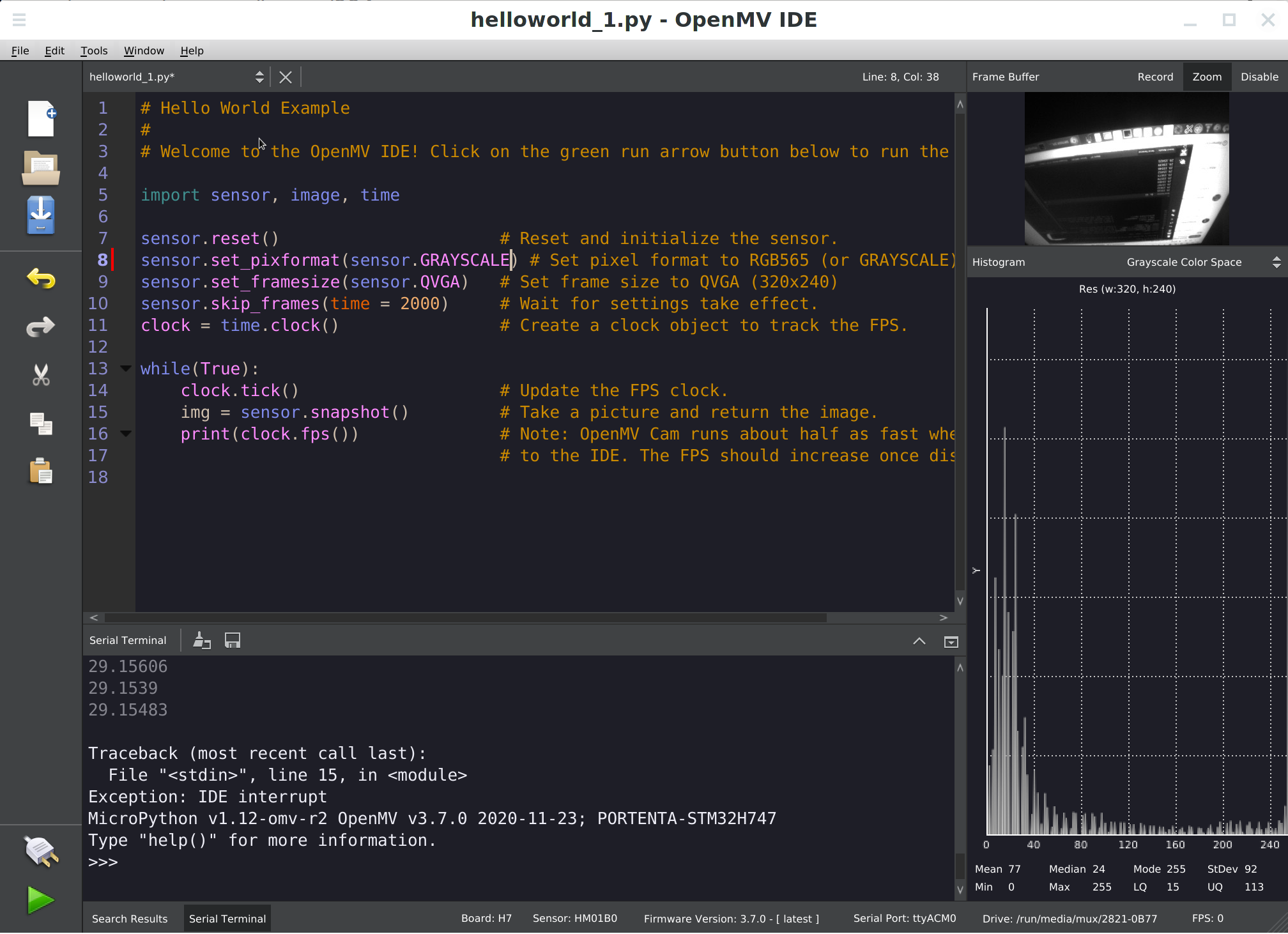Open the Tools menu

(x=93, y=50)
